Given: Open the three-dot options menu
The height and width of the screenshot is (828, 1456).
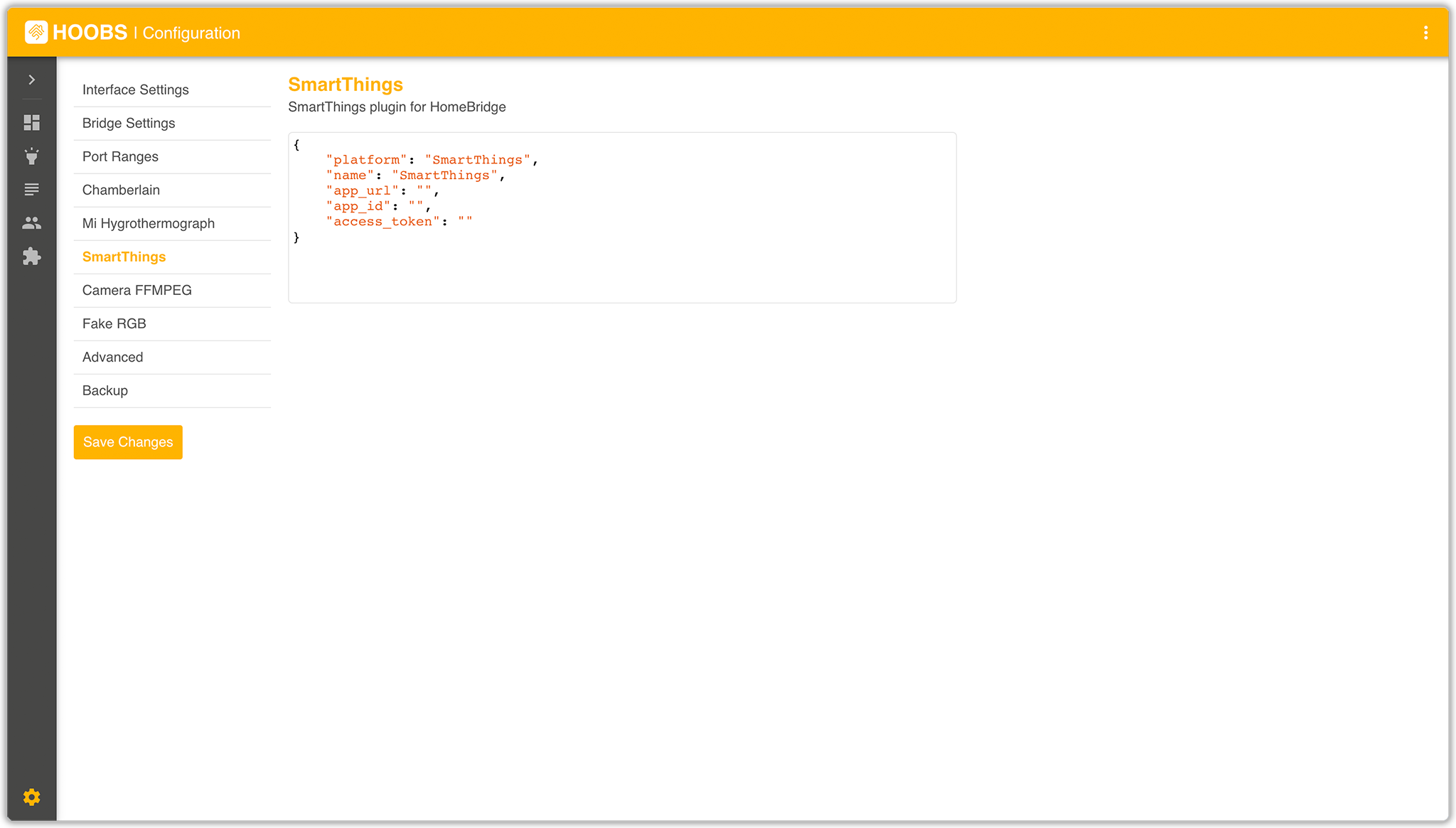Looking at the screenshot, I should [x=1425, y=33].
